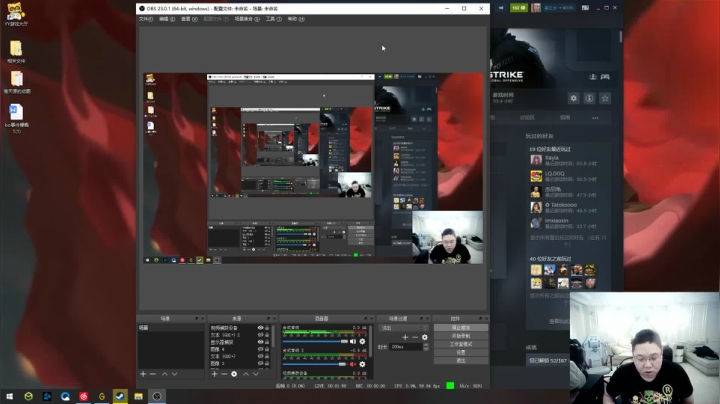
Task: Open the 文件 menu in OBS
Action: 146,19
